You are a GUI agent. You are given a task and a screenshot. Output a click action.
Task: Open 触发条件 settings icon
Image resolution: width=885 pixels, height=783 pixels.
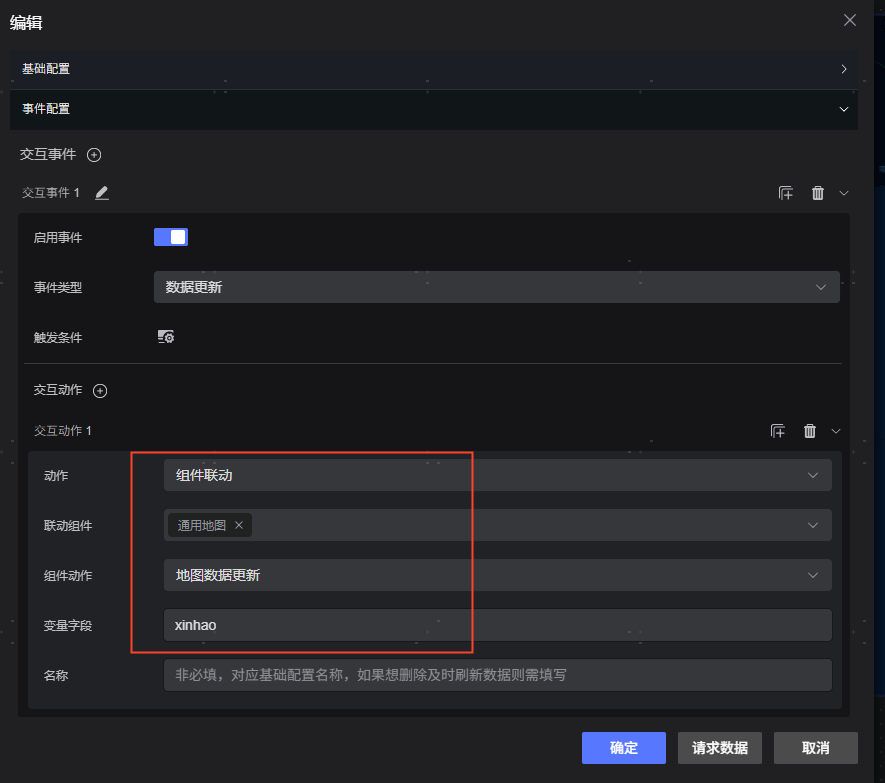[166, 337]
